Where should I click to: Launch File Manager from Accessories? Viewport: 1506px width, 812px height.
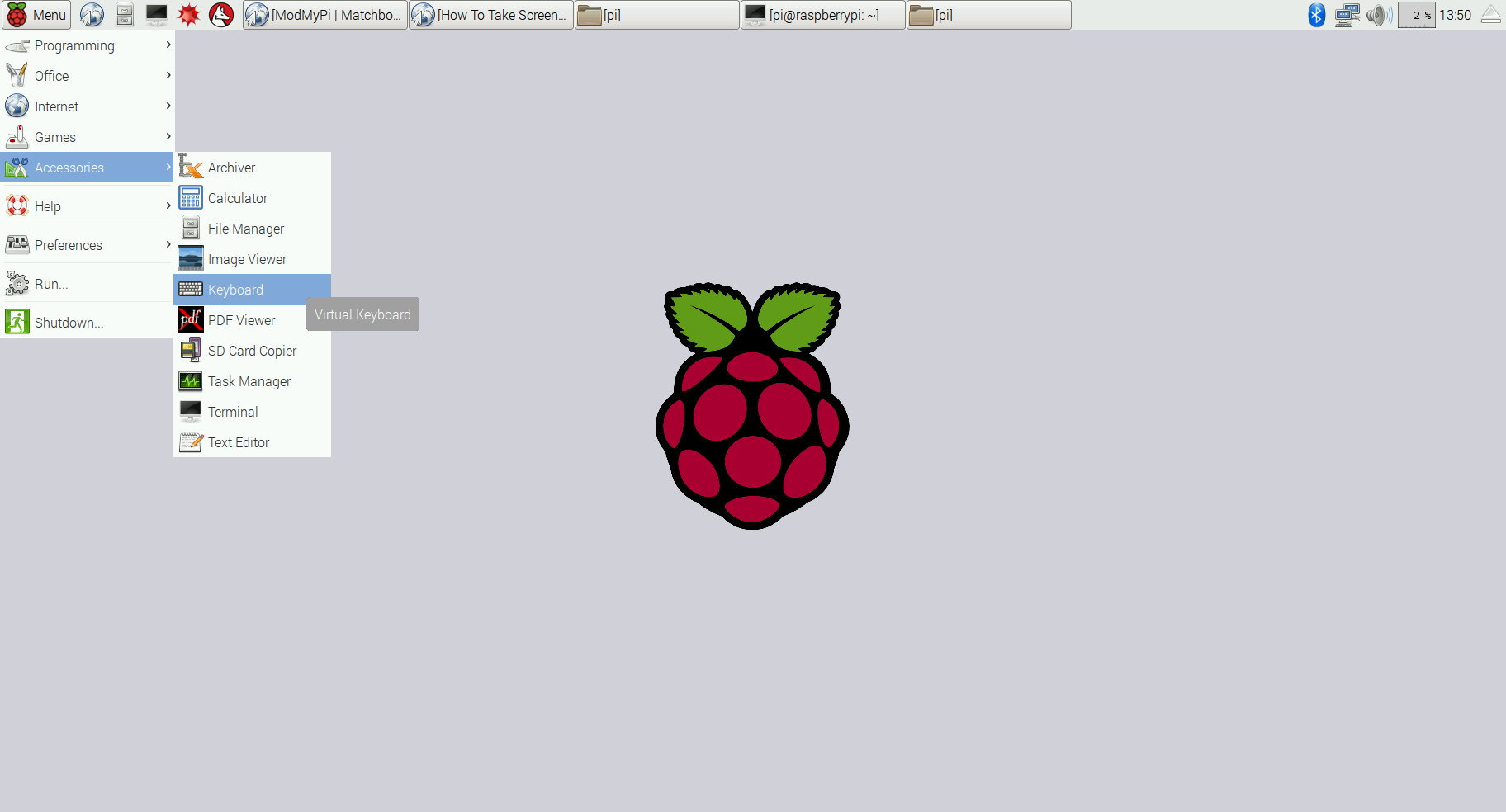253,229
